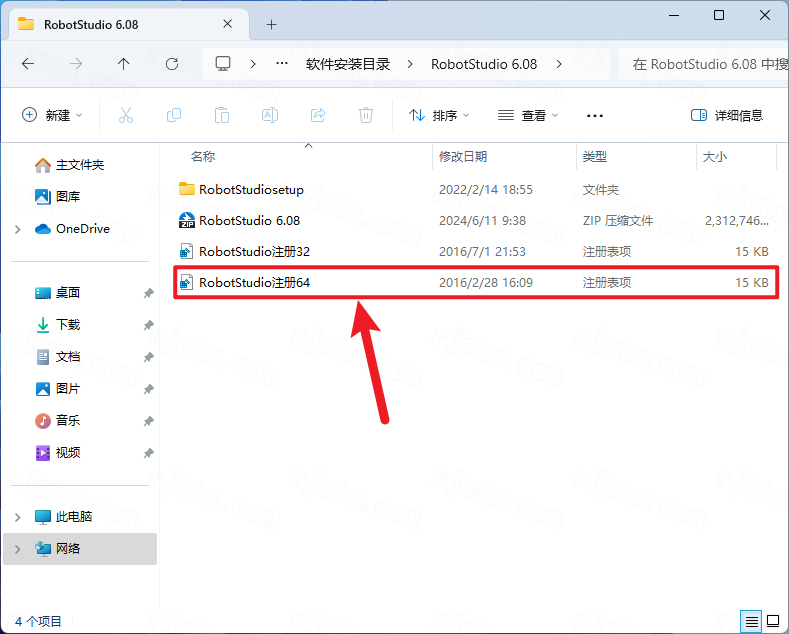Unpin 图片 with its pin icon
Image resolution: width=789 pixels, height=634 pixels.
(148, 389)
